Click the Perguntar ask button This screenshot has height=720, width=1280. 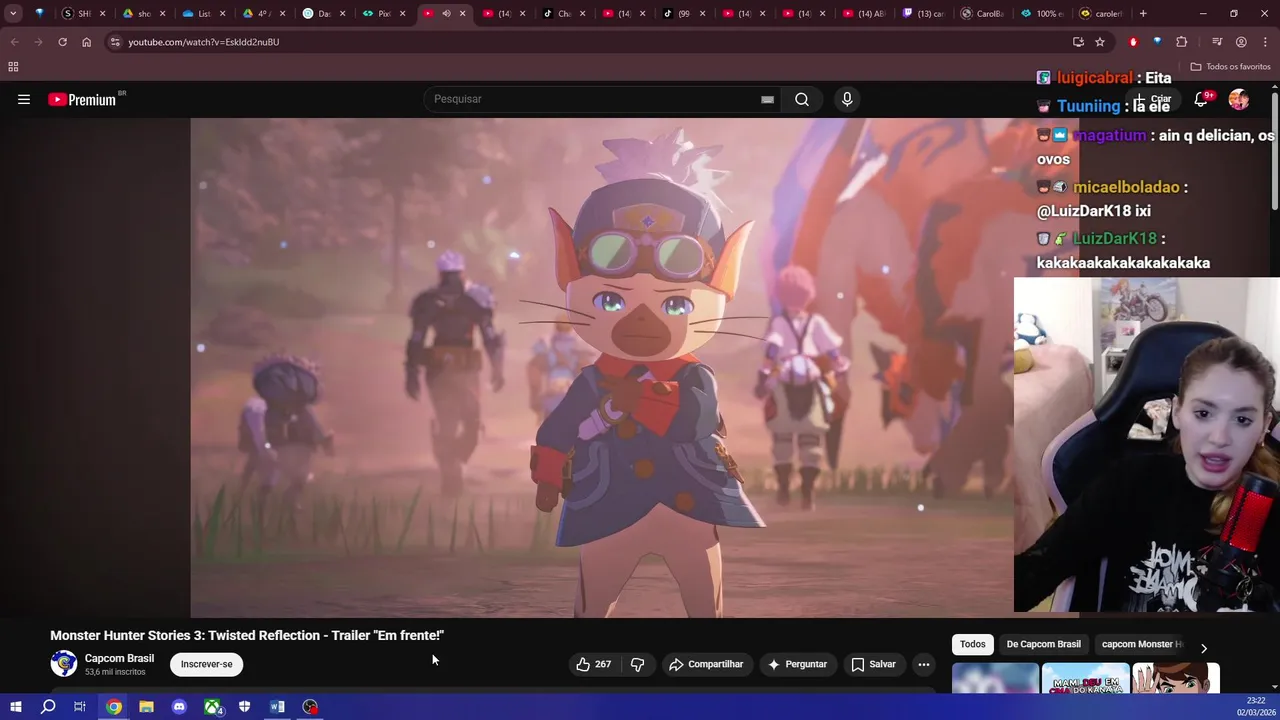797,664
